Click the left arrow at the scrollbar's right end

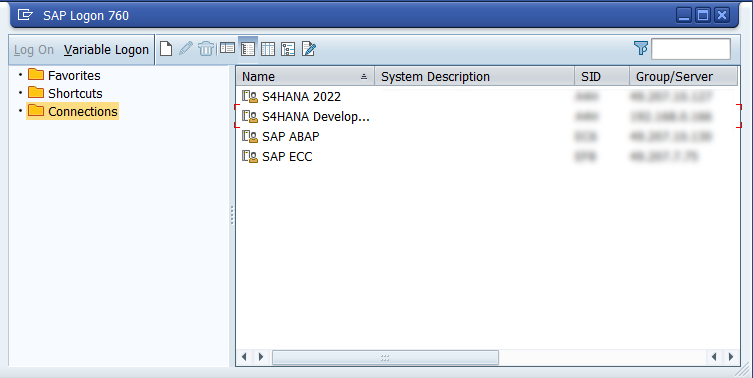(x=714, y=357)
